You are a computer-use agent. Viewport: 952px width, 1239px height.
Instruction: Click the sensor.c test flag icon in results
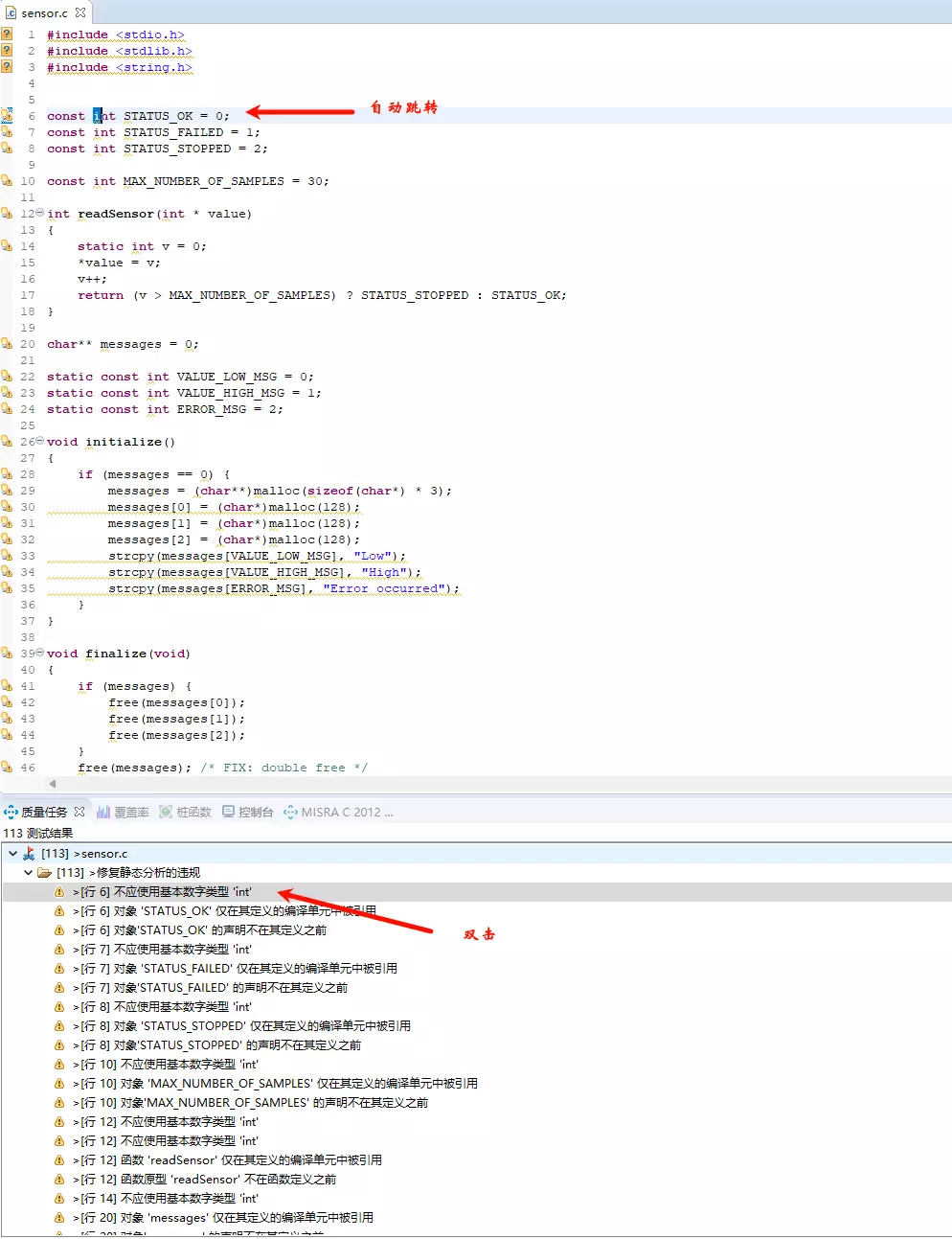click(x=29, y=854)
